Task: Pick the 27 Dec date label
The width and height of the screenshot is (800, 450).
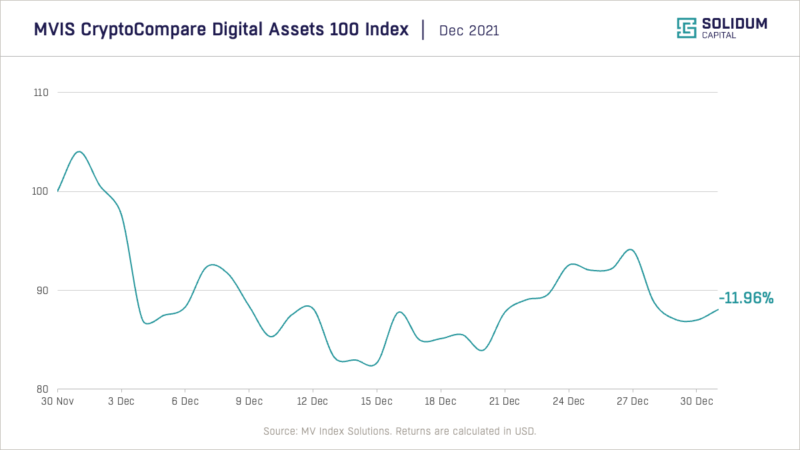Action: pyautogui.click(x=631, y=400)
